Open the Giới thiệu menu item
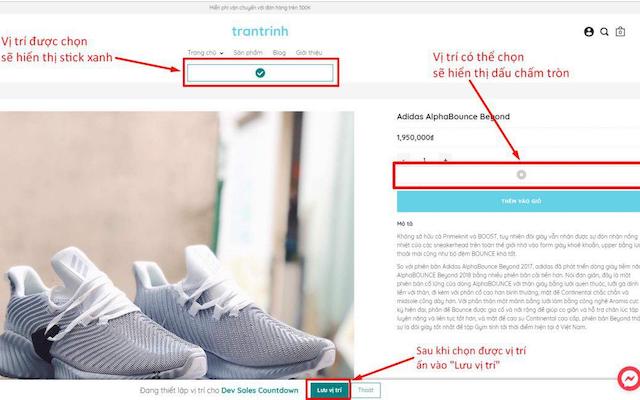Image resolution: width=640 pixels, height=400 pixels. click(x=309, y=53)
